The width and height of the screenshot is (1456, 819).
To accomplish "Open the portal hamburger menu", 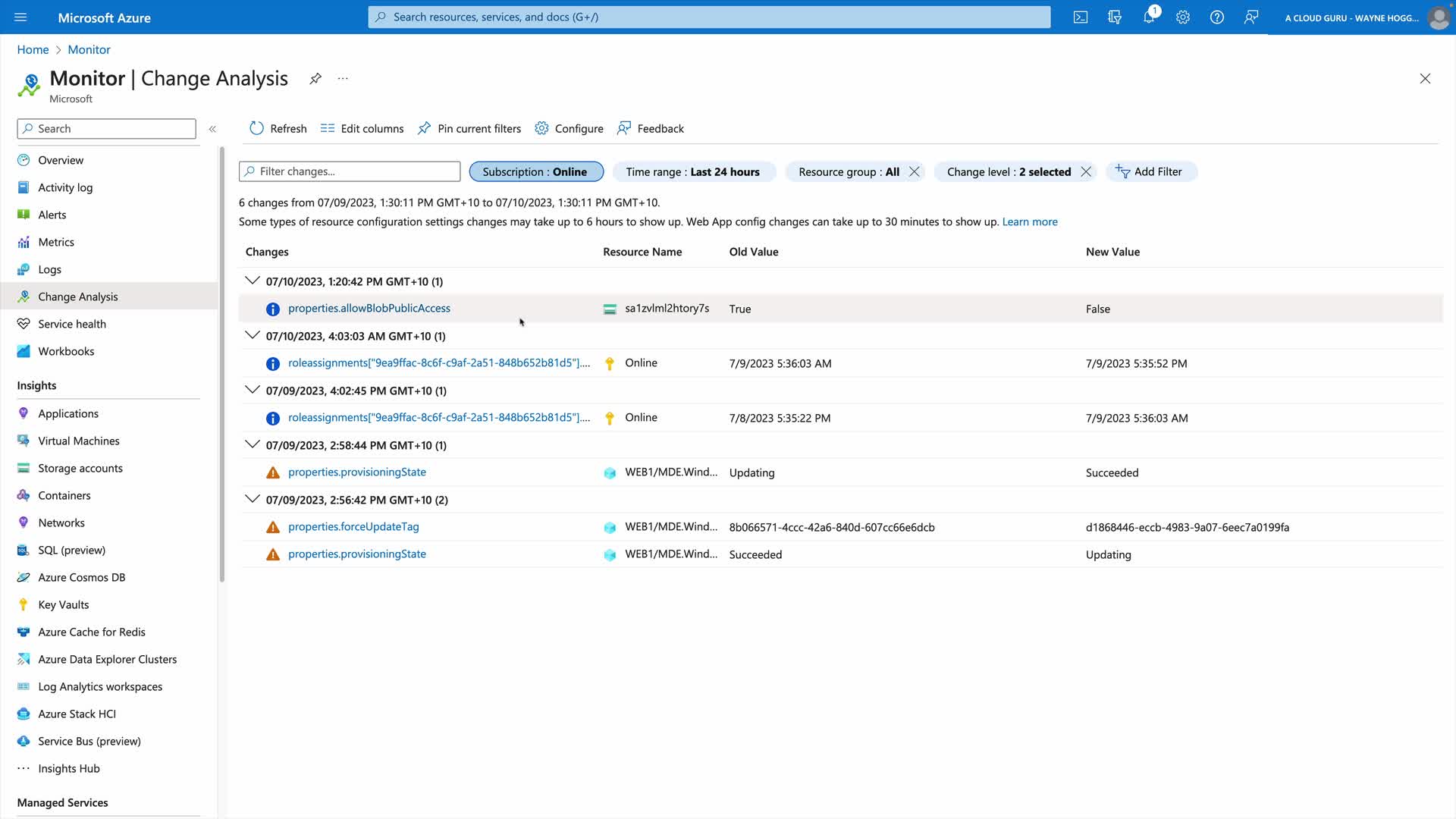I will [20, 17].
